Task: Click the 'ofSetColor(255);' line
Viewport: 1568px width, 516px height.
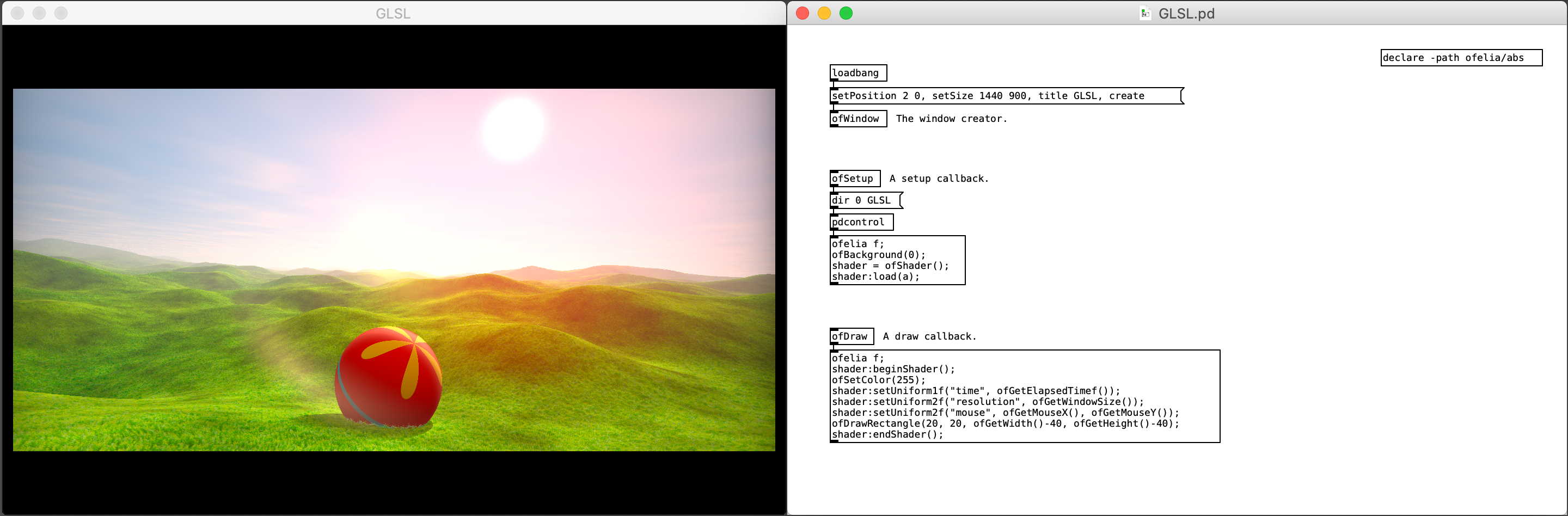Action: 878,380
